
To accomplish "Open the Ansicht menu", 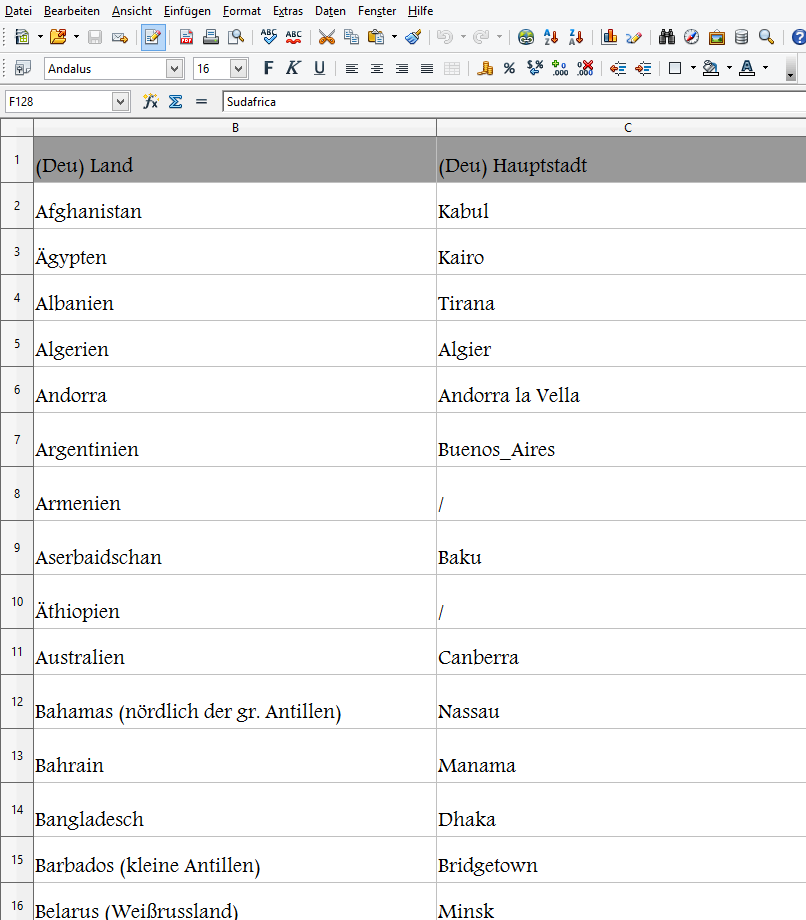I will (132, 11).
